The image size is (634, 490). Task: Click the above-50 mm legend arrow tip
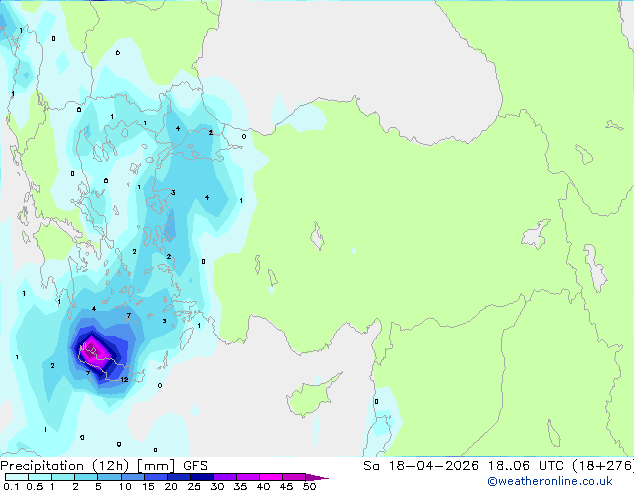[317, 477]
